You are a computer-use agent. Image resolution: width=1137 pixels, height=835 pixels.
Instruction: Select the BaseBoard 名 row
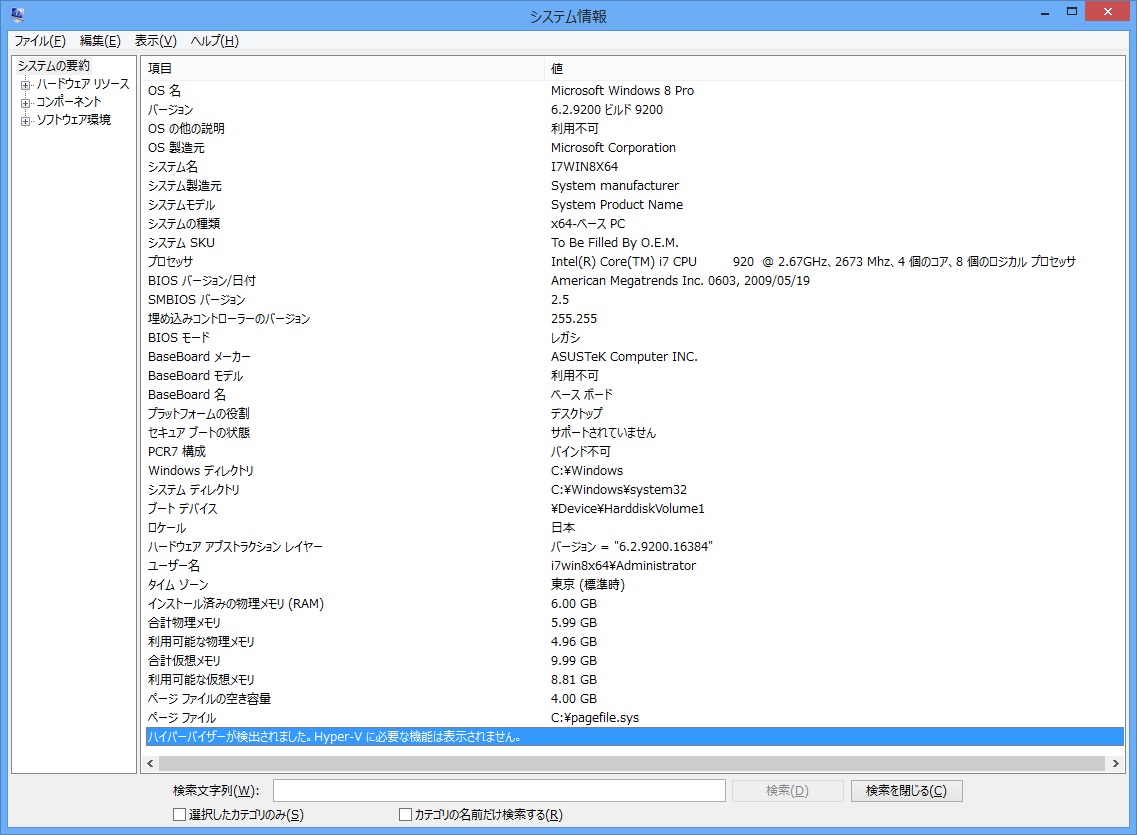(x=634, y=395)
